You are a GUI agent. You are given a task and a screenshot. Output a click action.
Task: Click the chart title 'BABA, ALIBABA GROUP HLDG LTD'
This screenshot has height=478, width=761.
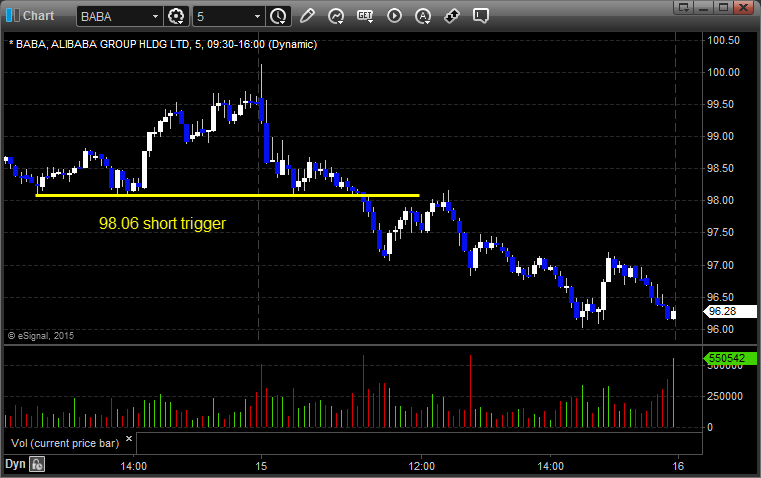103,44
